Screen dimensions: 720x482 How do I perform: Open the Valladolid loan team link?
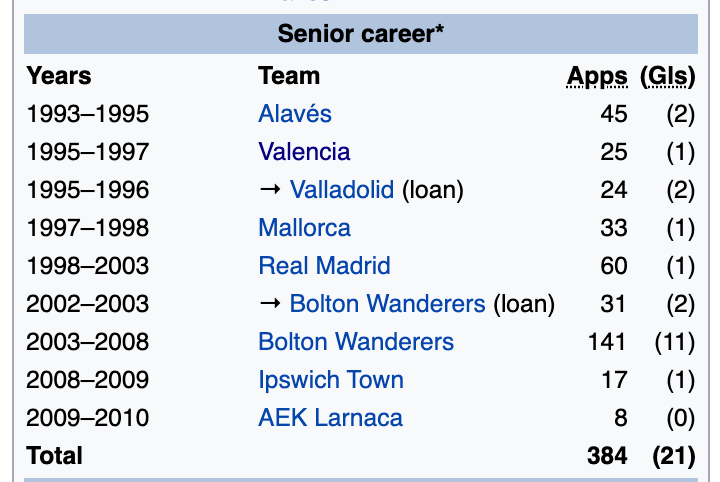342,190
